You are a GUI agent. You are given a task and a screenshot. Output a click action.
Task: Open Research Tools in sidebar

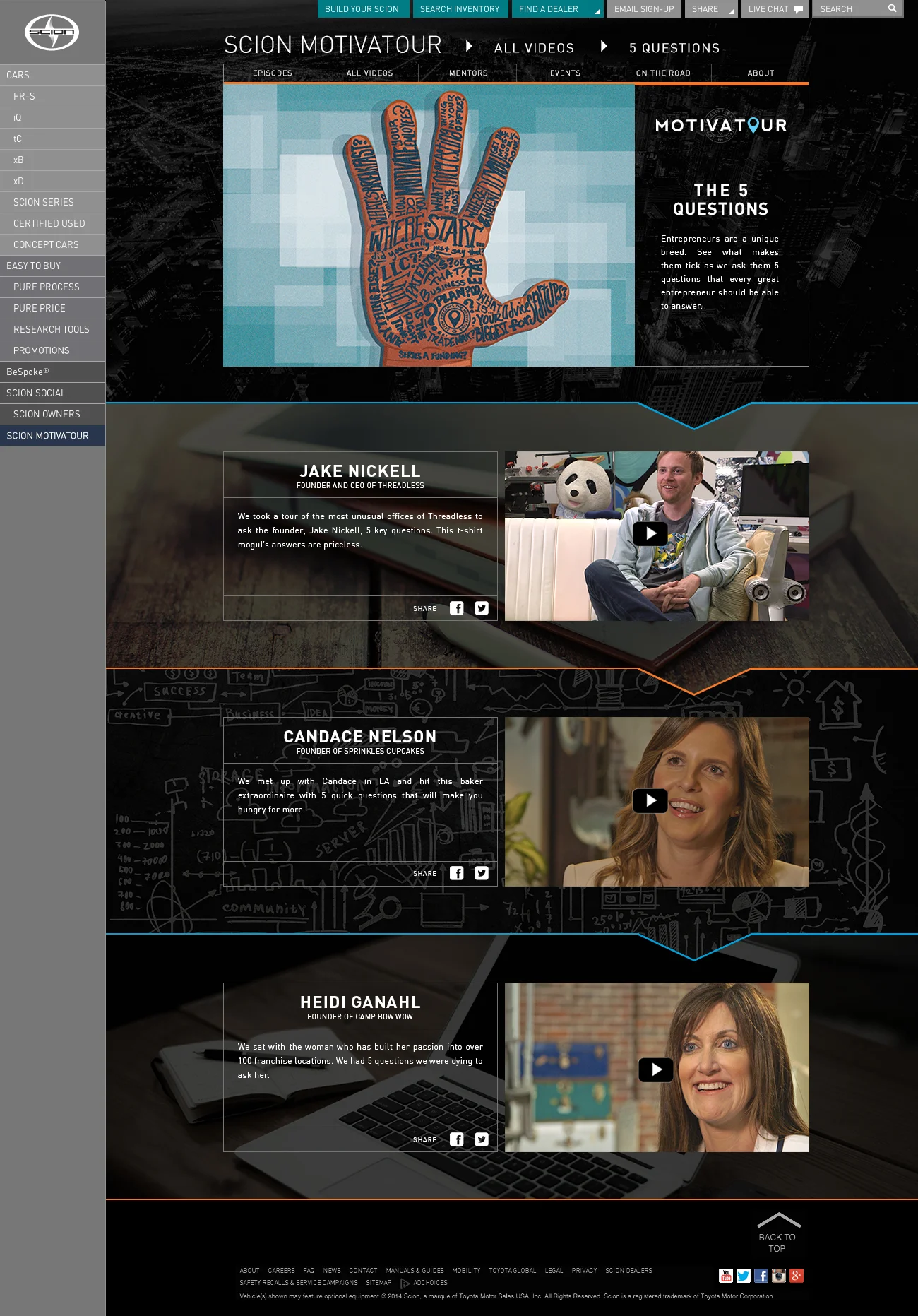pyautogui.click(x=52, y=329)
